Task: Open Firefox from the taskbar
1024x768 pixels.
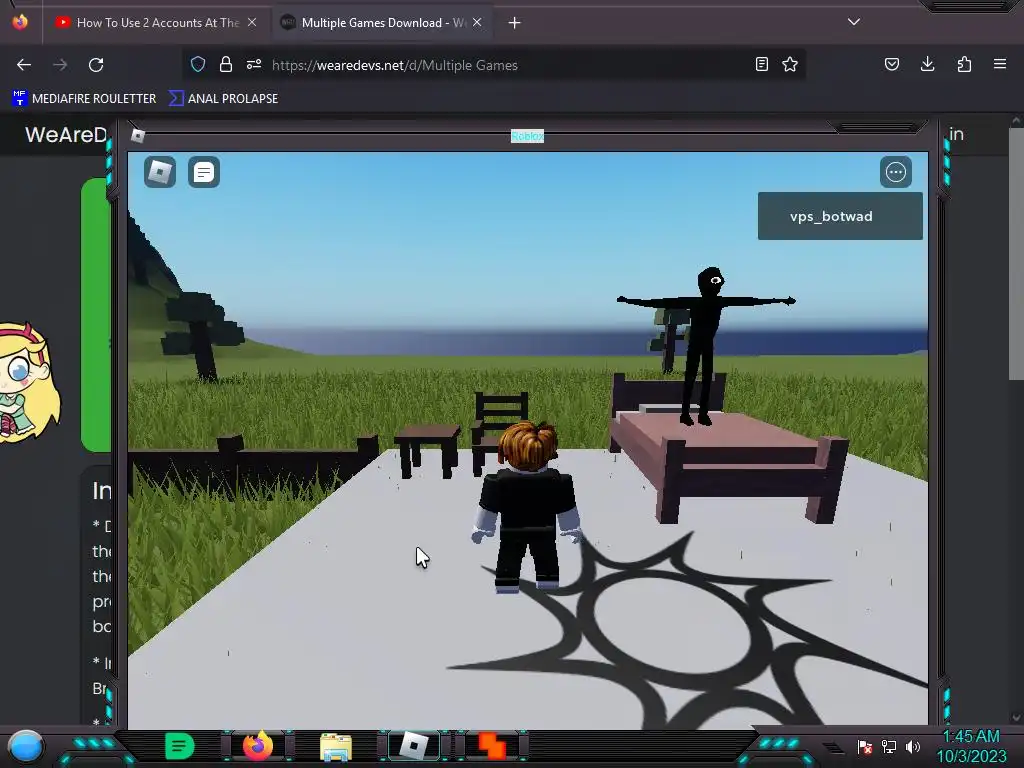Action: (258, 746)
